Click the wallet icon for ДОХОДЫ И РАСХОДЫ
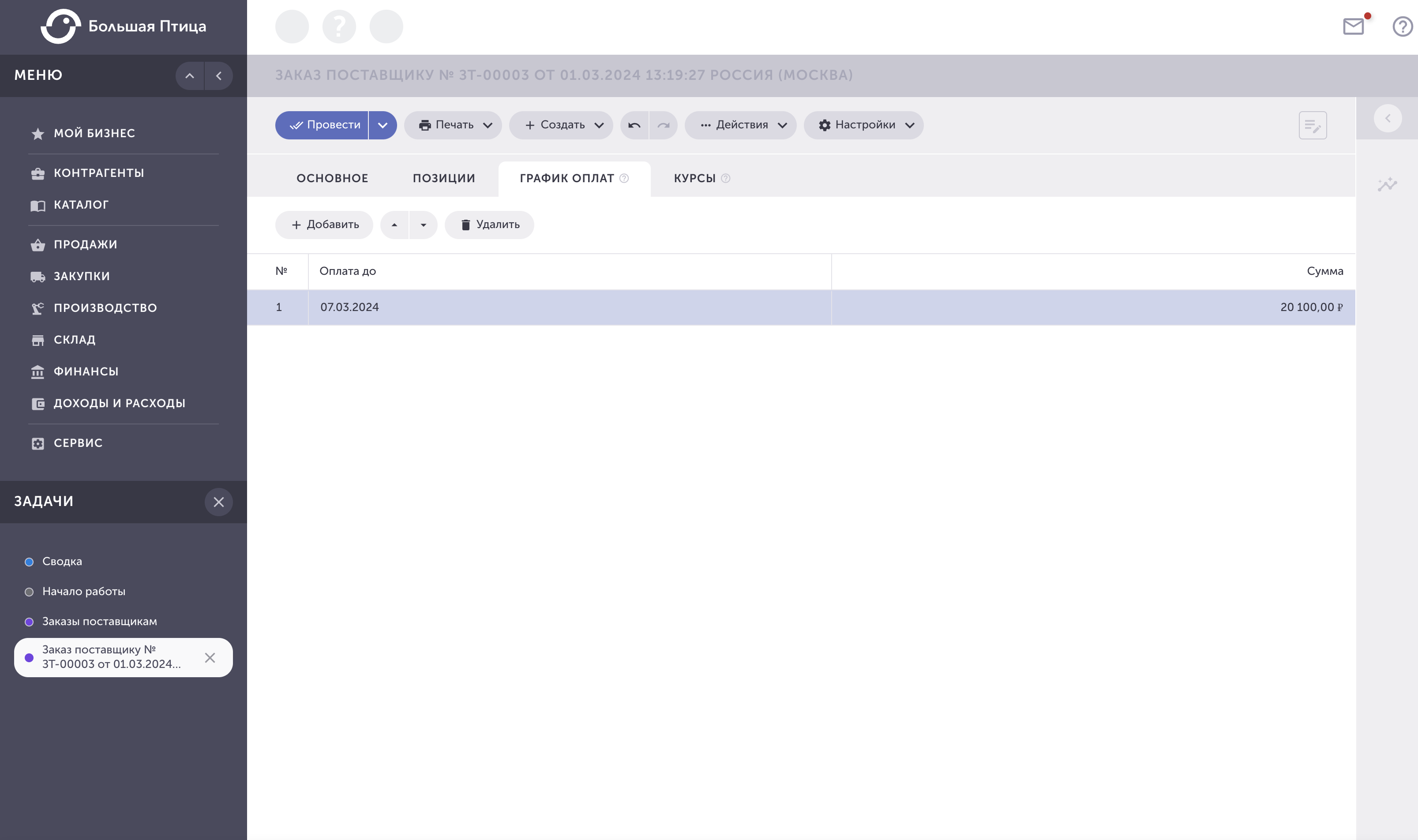 click(38, 404)
